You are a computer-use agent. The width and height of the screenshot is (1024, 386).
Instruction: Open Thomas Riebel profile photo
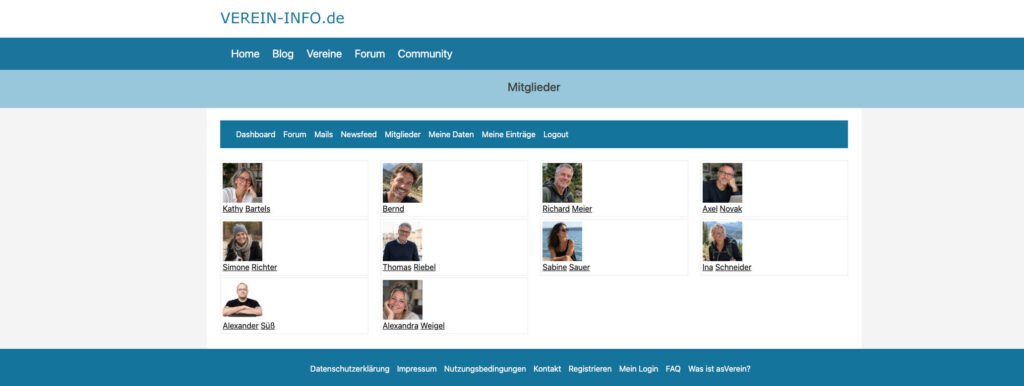402,241
